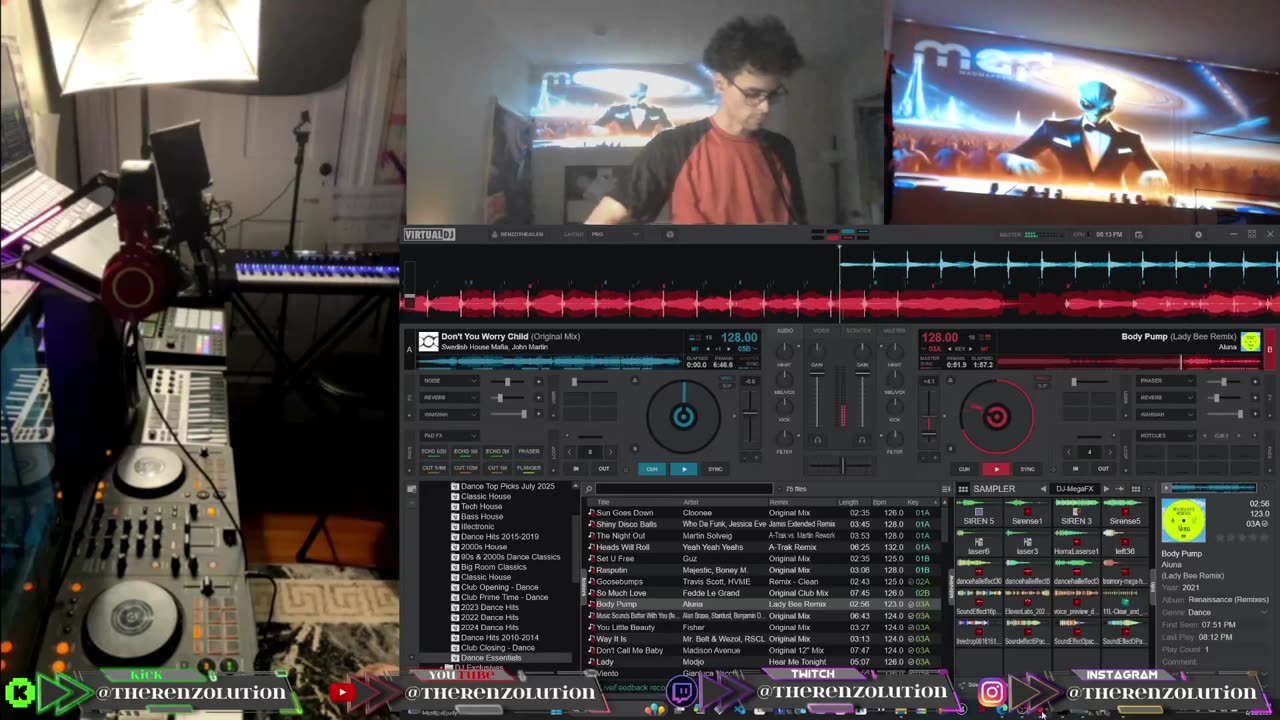Double the loop length on deck B
The image size is (1280, 720).
point(1109,452)
